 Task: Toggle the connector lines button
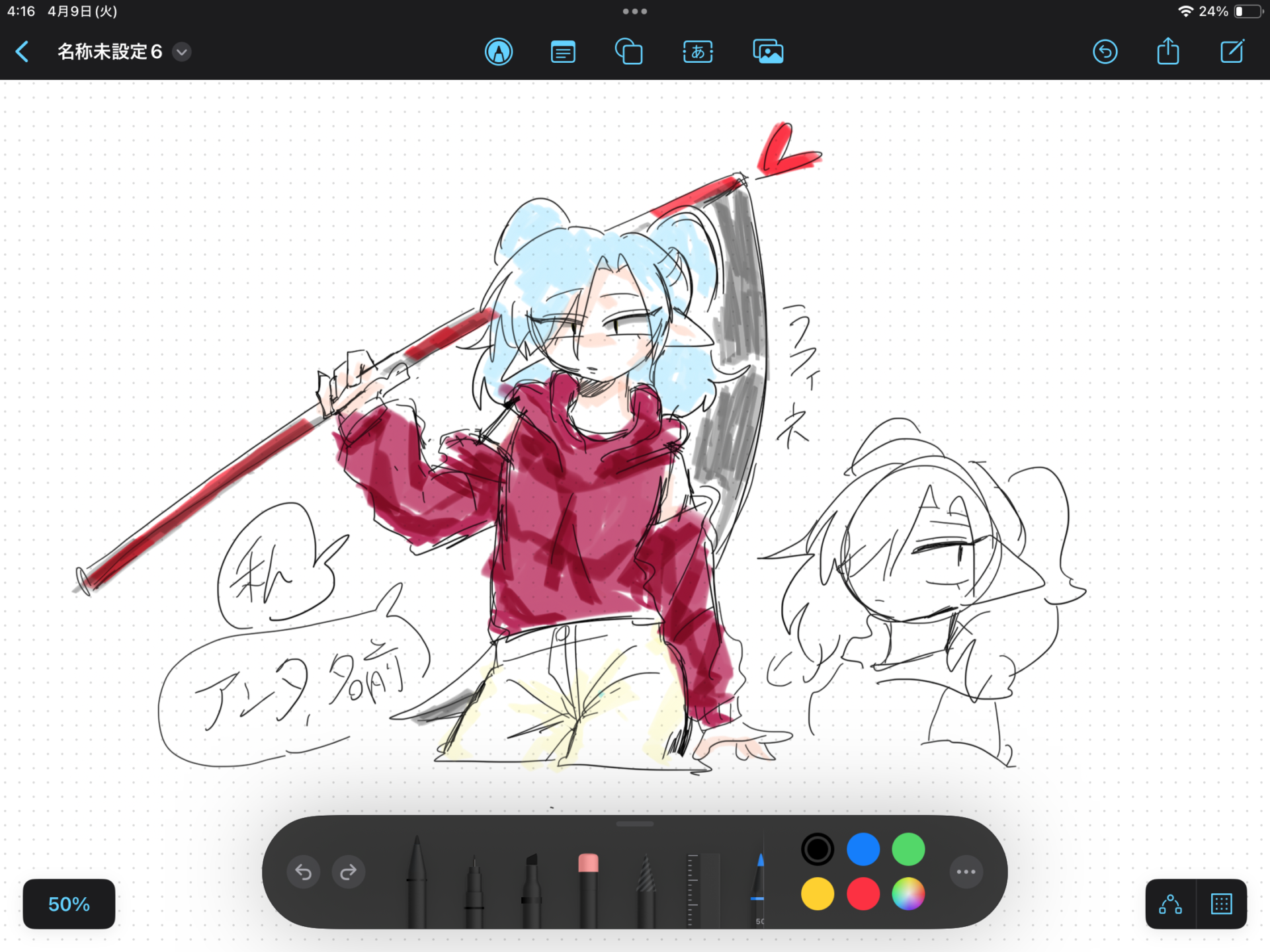[1170, 904]
